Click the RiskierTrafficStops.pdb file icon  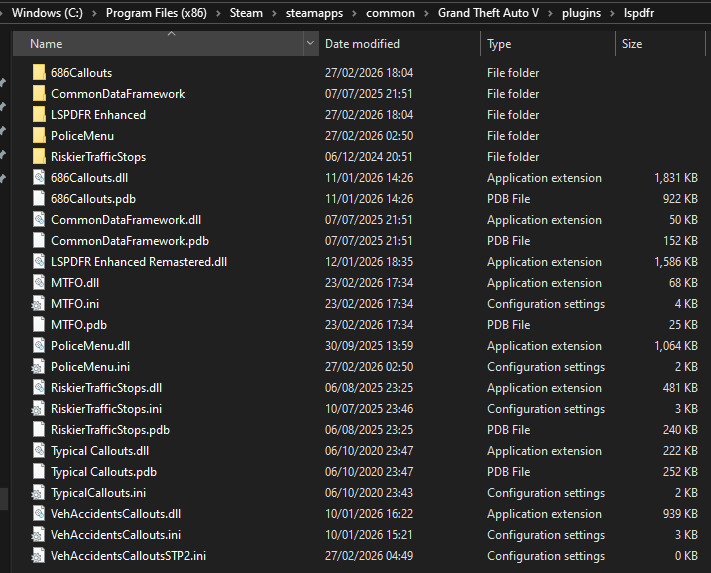39,430
